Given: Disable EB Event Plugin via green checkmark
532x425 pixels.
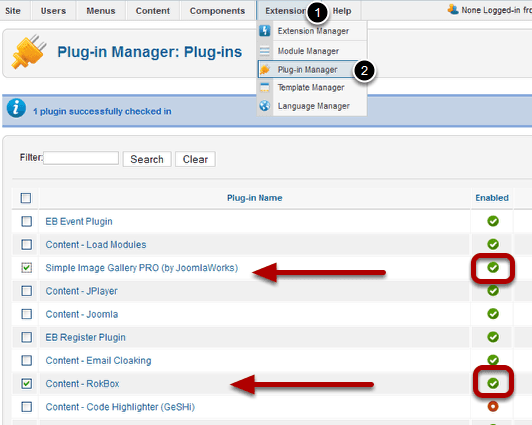Looking at the screenshot, I should click(493, 221).
